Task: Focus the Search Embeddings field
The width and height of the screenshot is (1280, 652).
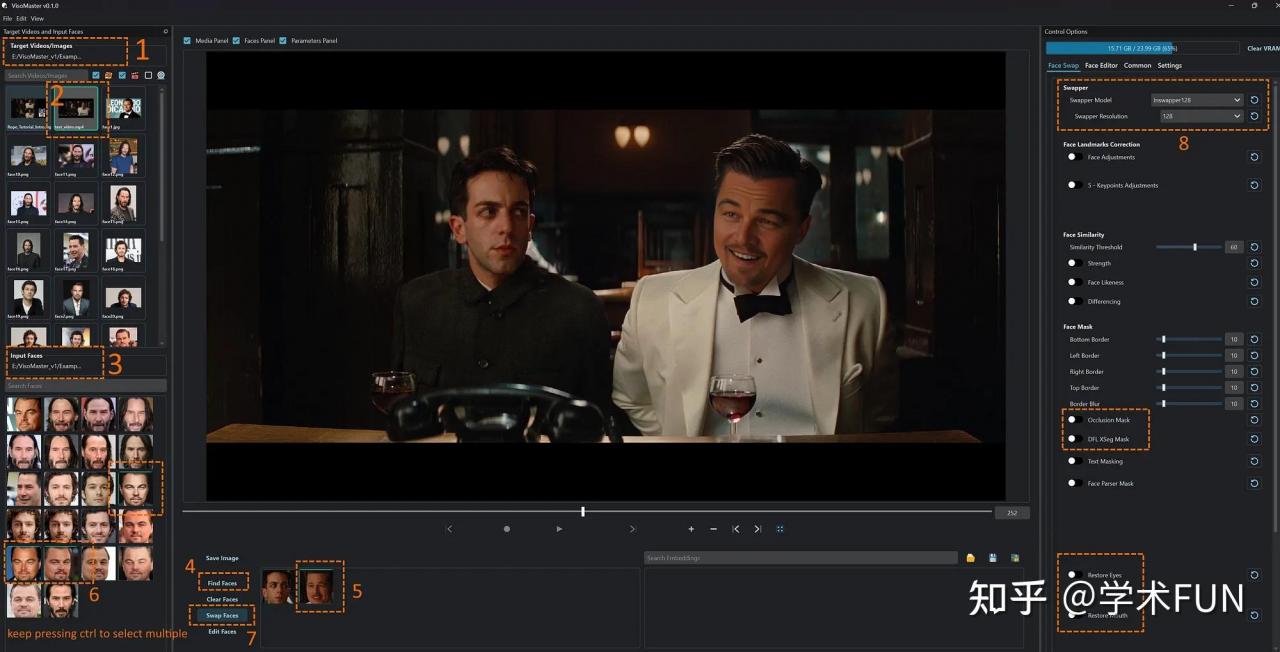Action: click(802, 558)
